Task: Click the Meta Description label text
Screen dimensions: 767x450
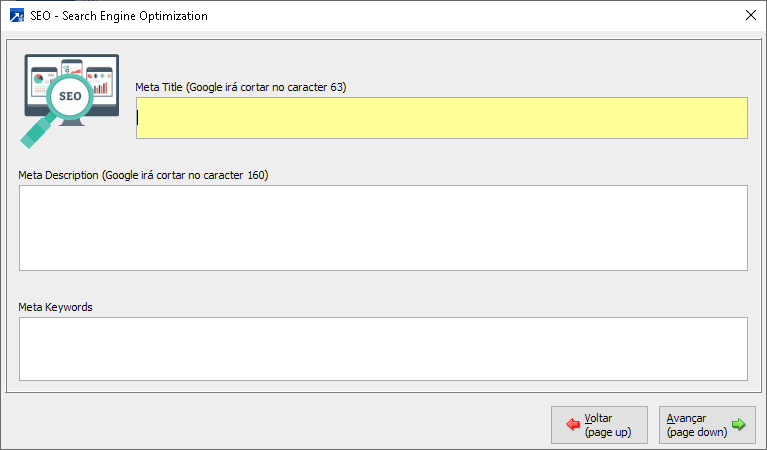Action: click(x=143, y=175)
